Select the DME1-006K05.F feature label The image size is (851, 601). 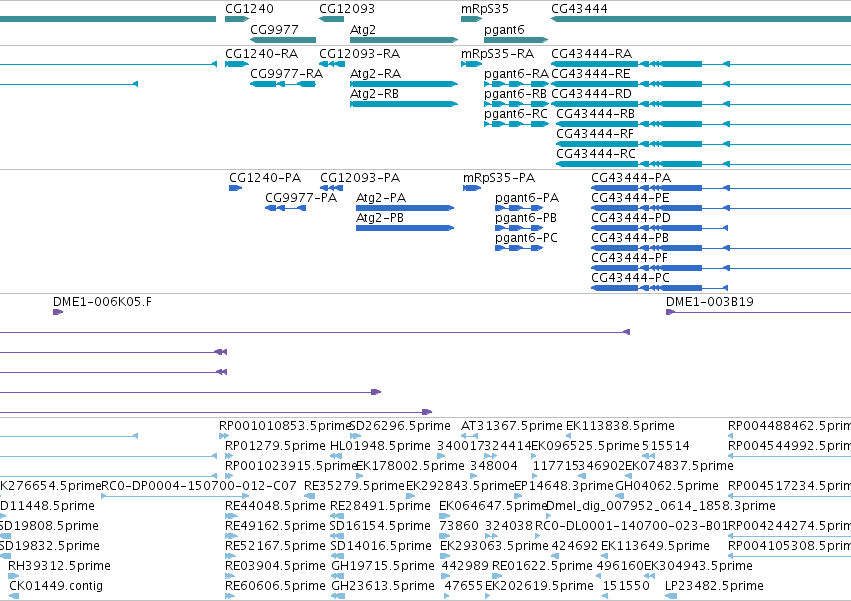[x=103, y=302]
